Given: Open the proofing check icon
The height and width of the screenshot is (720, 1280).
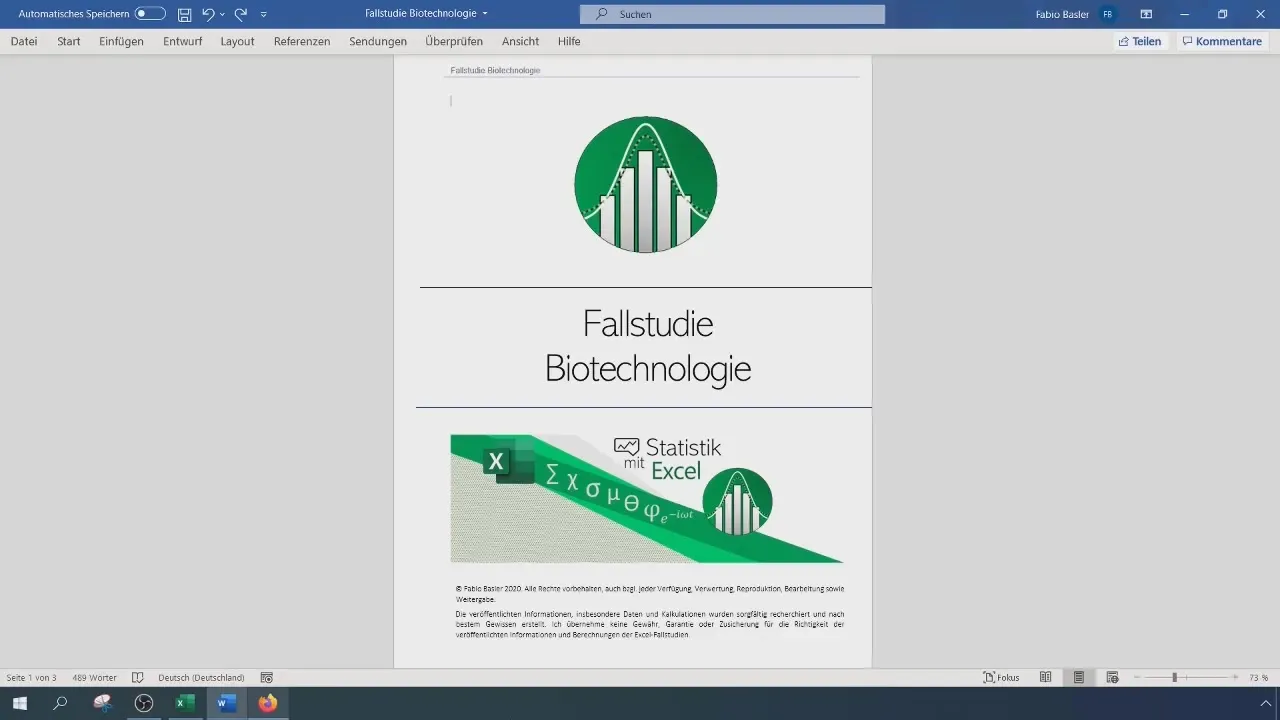Looking at the screenshot, I should pyautogui.click(x=138, y=677).
